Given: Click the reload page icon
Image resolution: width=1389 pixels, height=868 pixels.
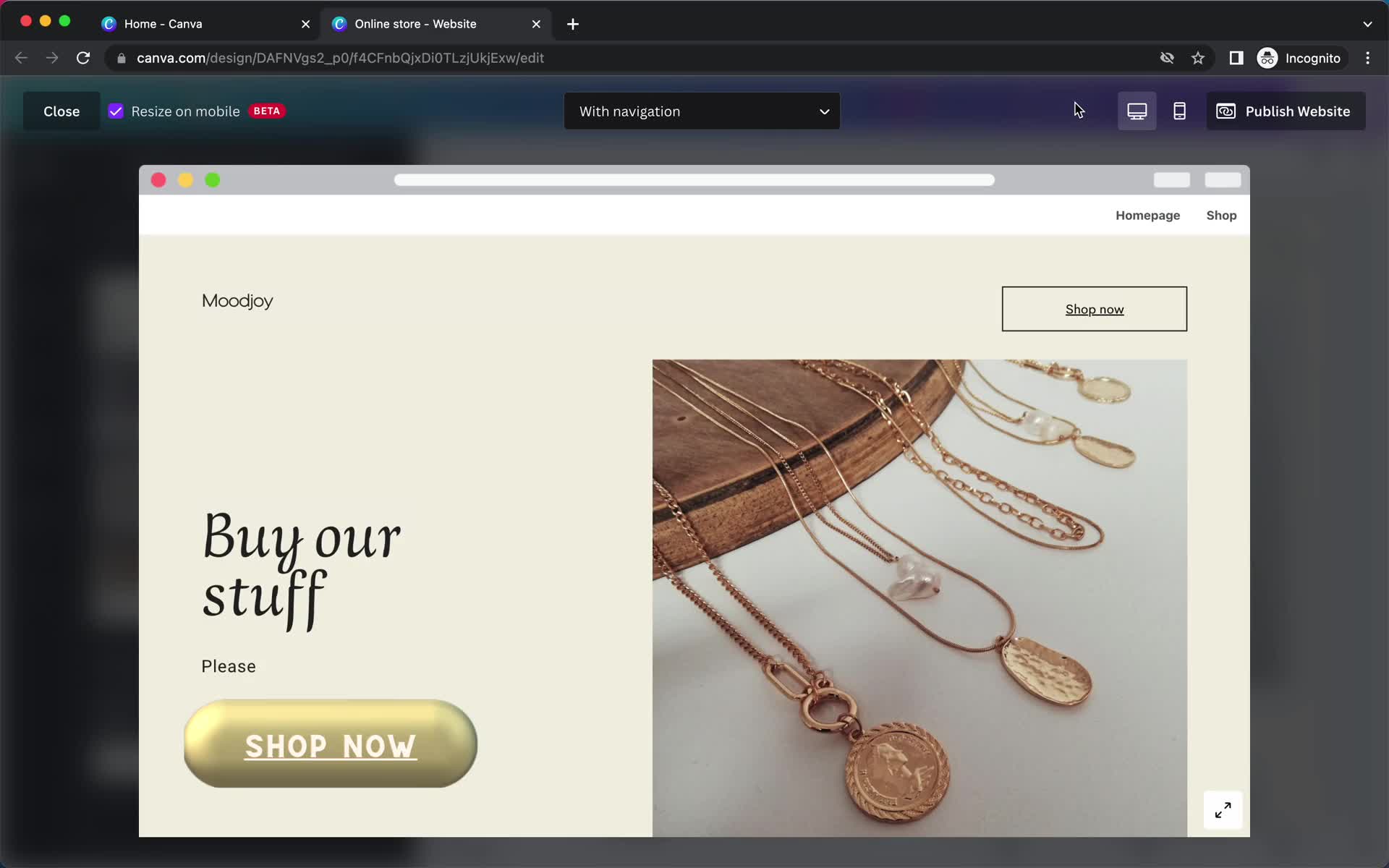Looking at the screenshot, I should click(x=83, y=58).
